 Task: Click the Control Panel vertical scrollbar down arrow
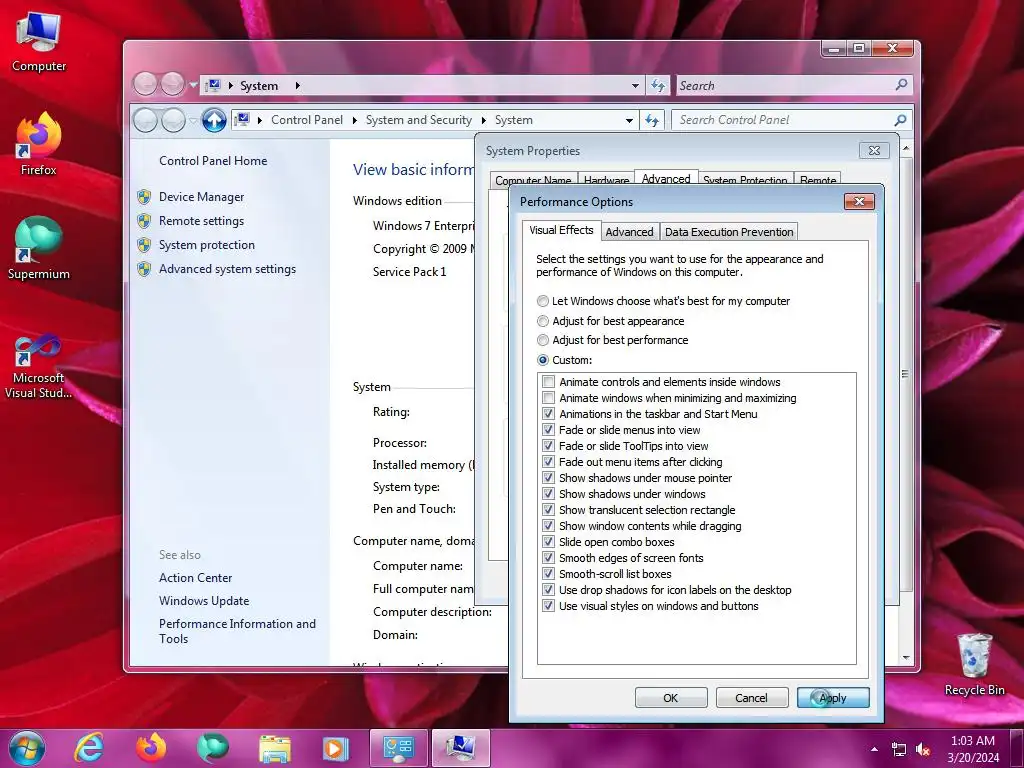906,658
